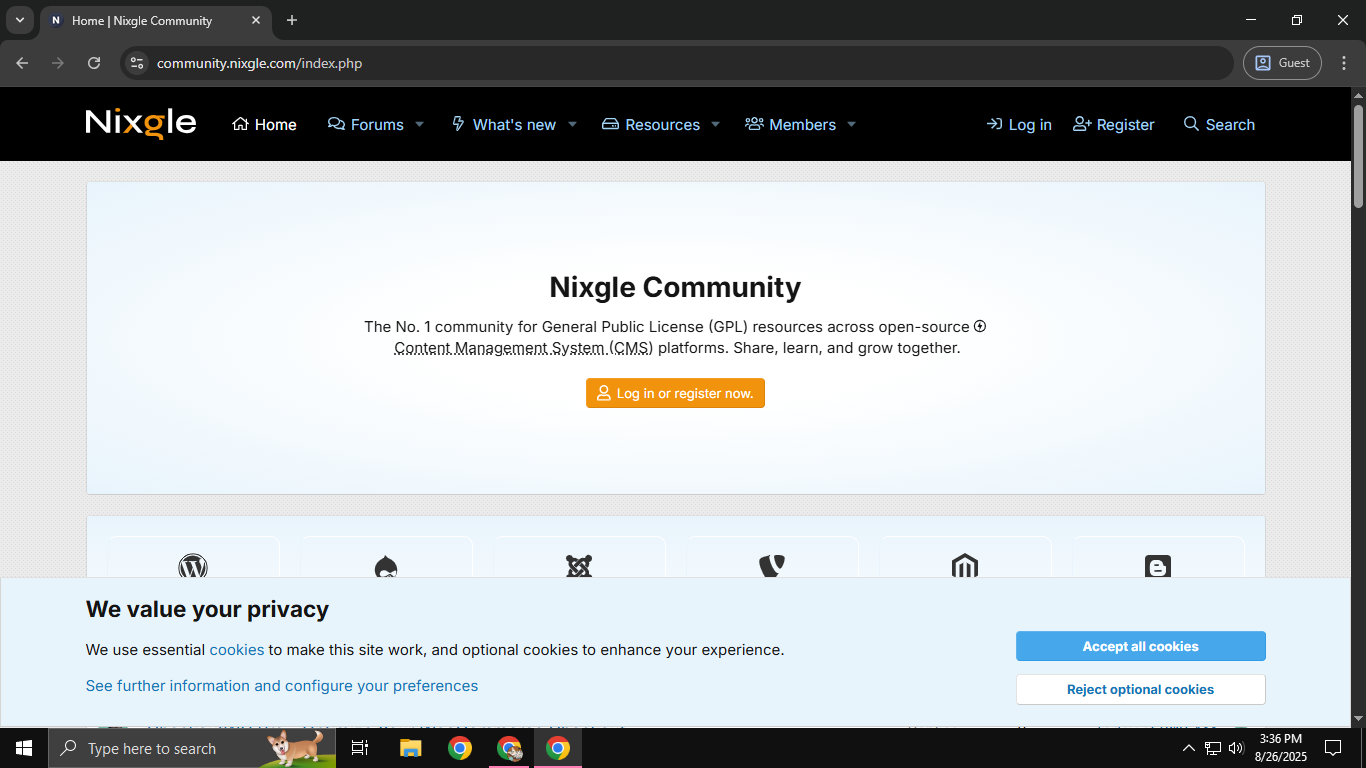
Task: Click the info icon after 'open-source'
Action: (980, 326)
